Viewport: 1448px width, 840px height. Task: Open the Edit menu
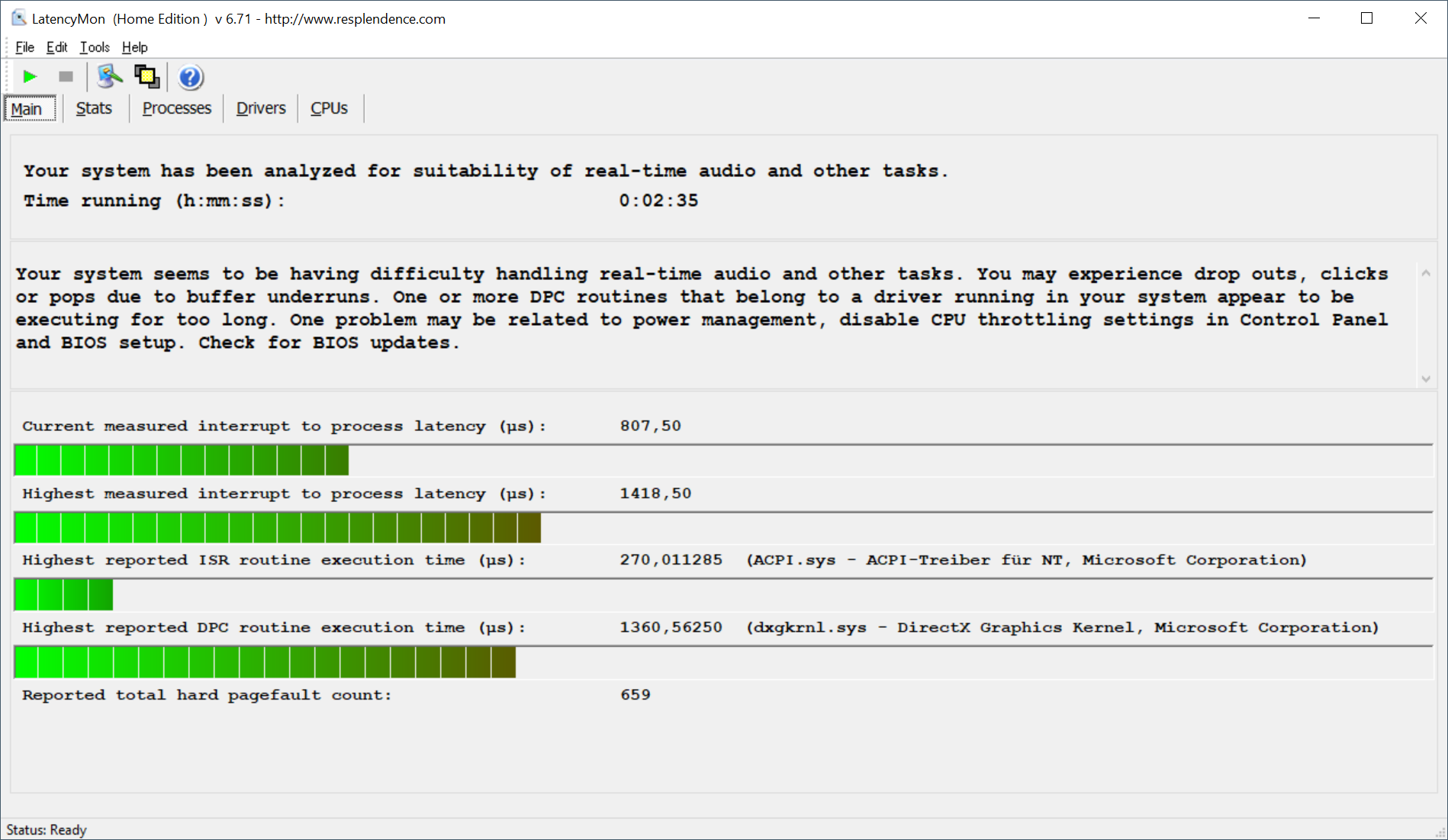[x=56, y=47]
